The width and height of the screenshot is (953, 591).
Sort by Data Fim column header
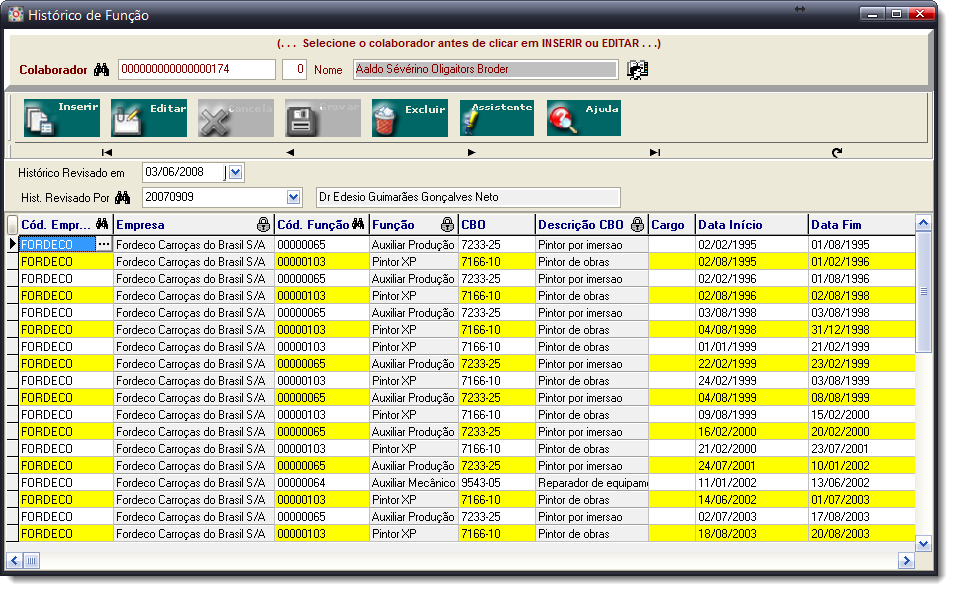(861, 224)
